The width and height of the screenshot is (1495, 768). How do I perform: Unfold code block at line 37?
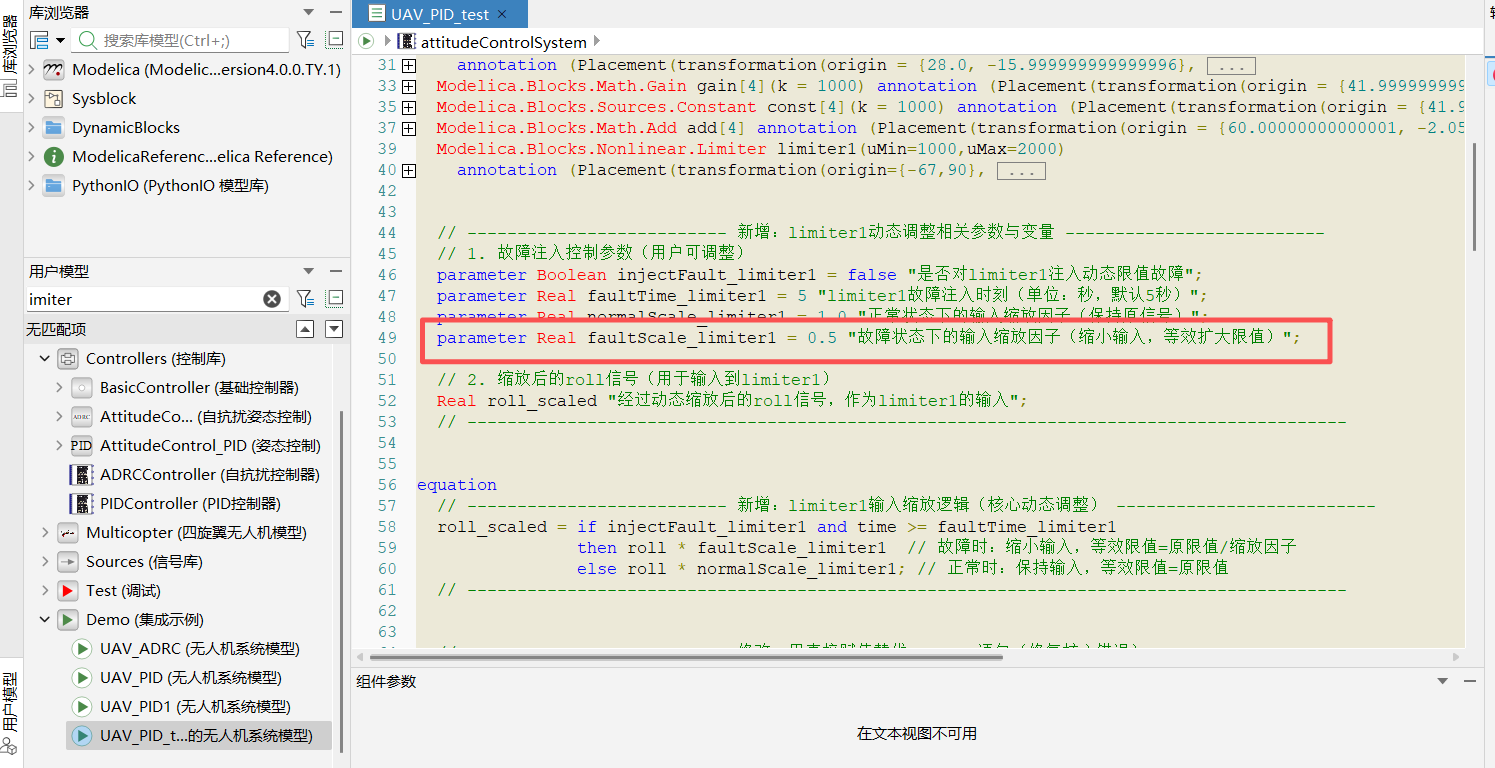409,128
